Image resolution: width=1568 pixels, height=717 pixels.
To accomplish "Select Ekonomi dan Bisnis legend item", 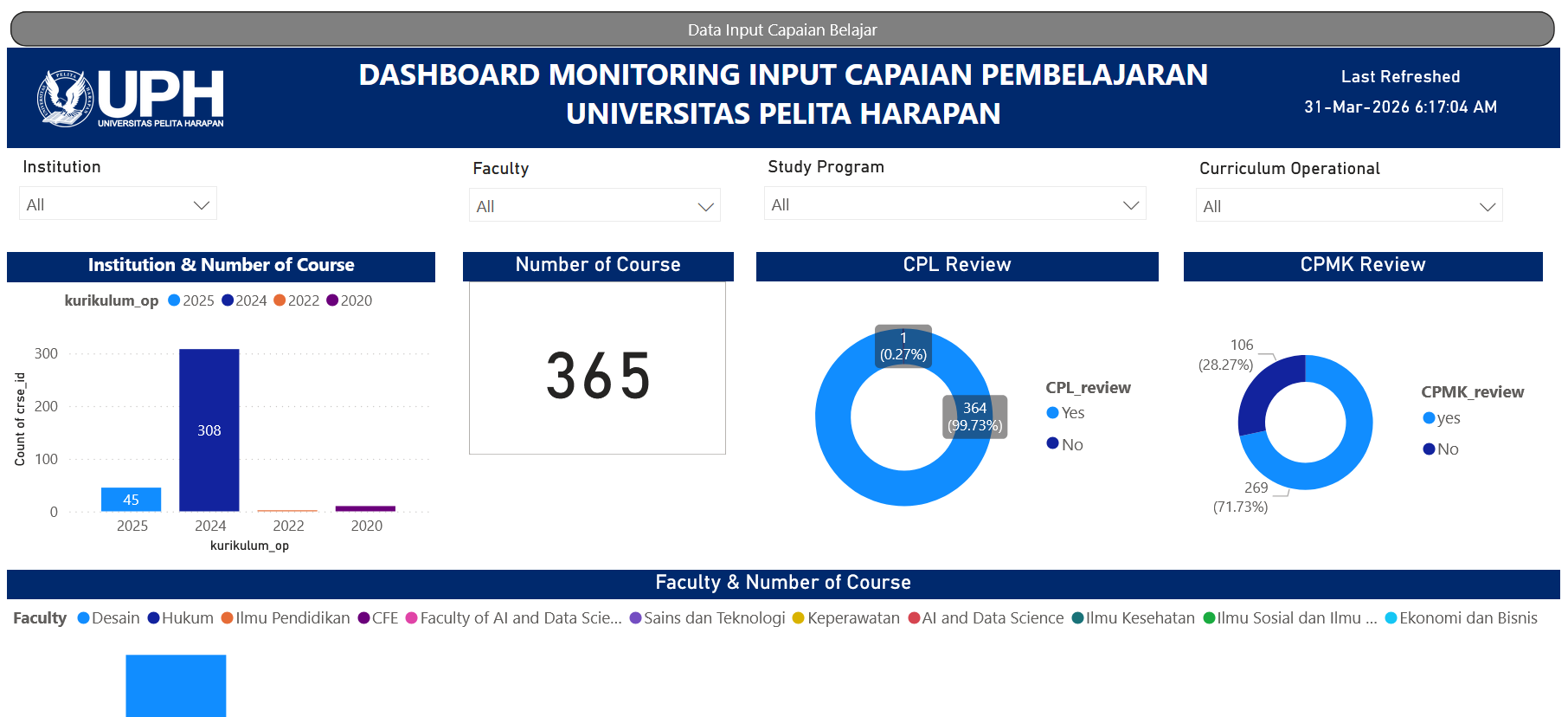I will (x=1462, y=618).
